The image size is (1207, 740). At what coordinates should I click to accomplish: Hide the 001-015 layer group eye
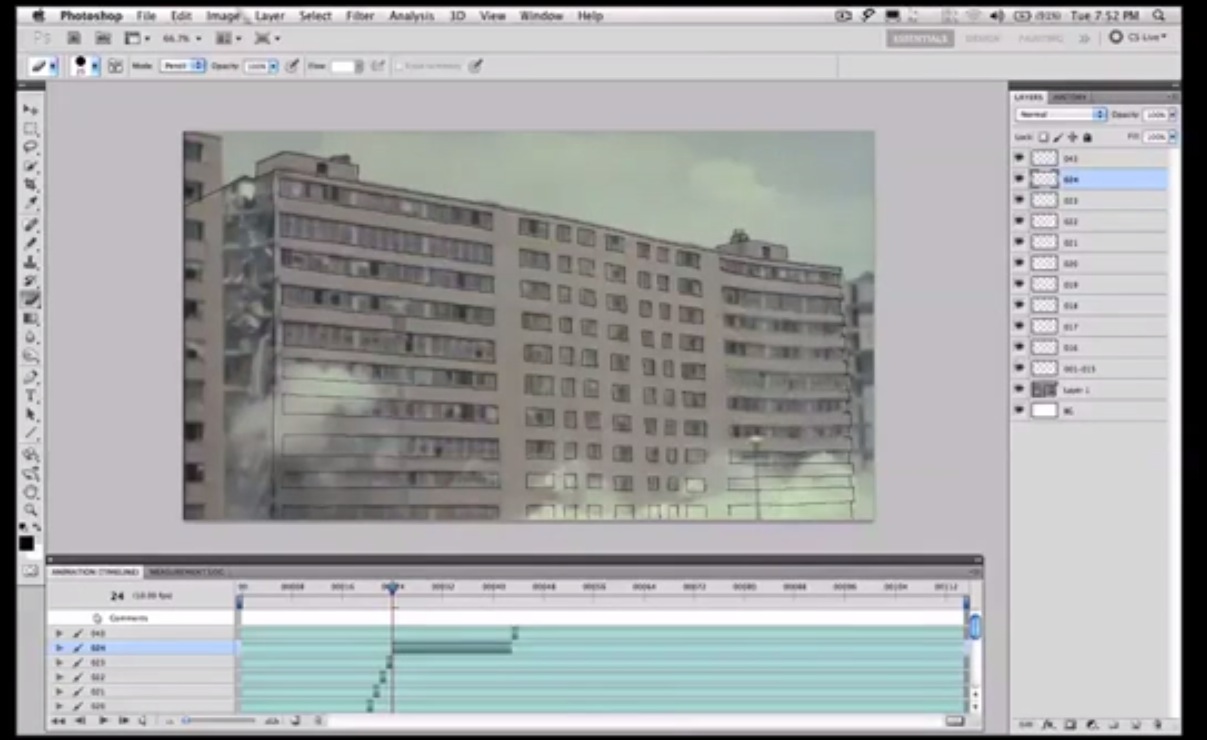(x=1019, y=369)
